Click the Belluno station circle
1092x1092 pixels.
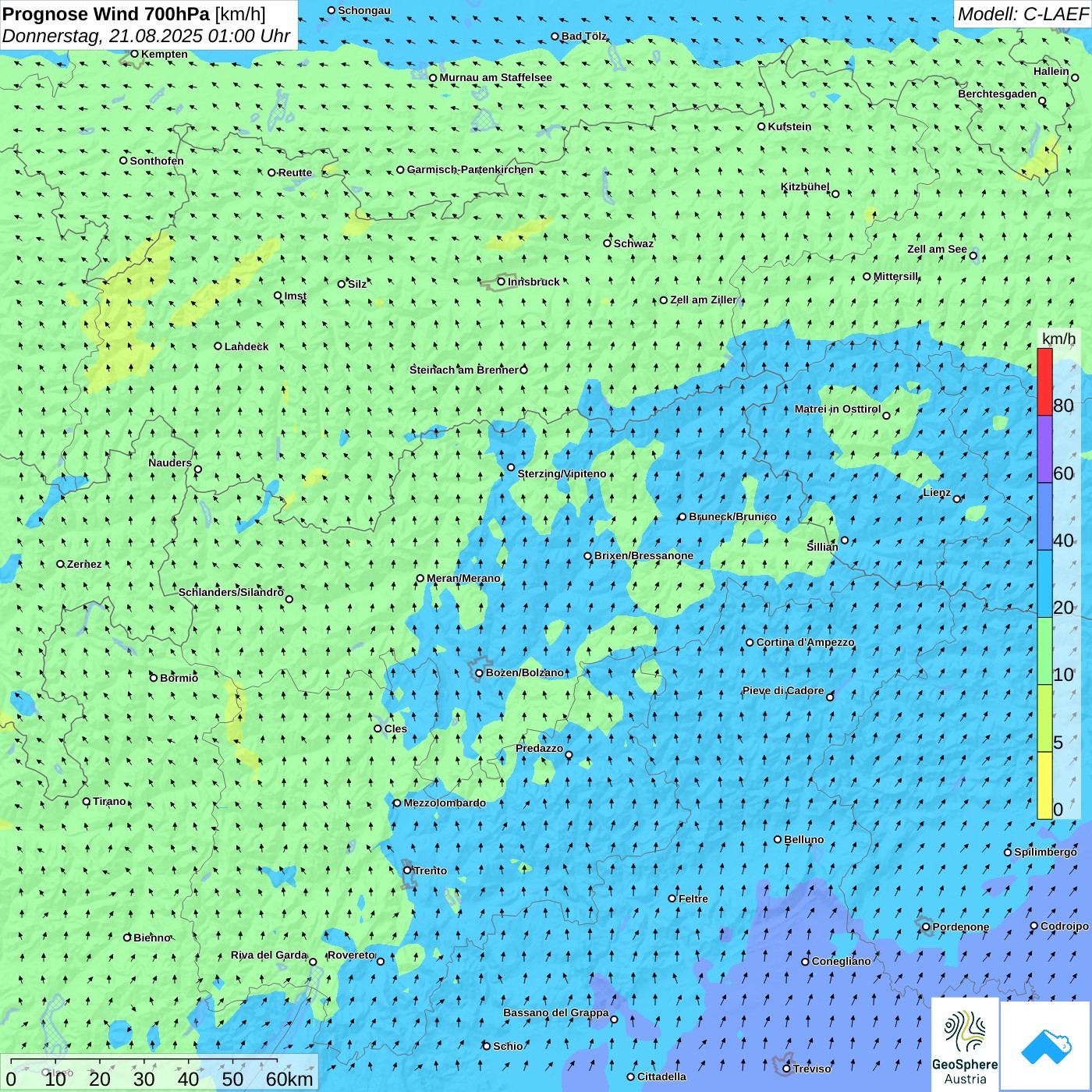[x=778, y=839]
